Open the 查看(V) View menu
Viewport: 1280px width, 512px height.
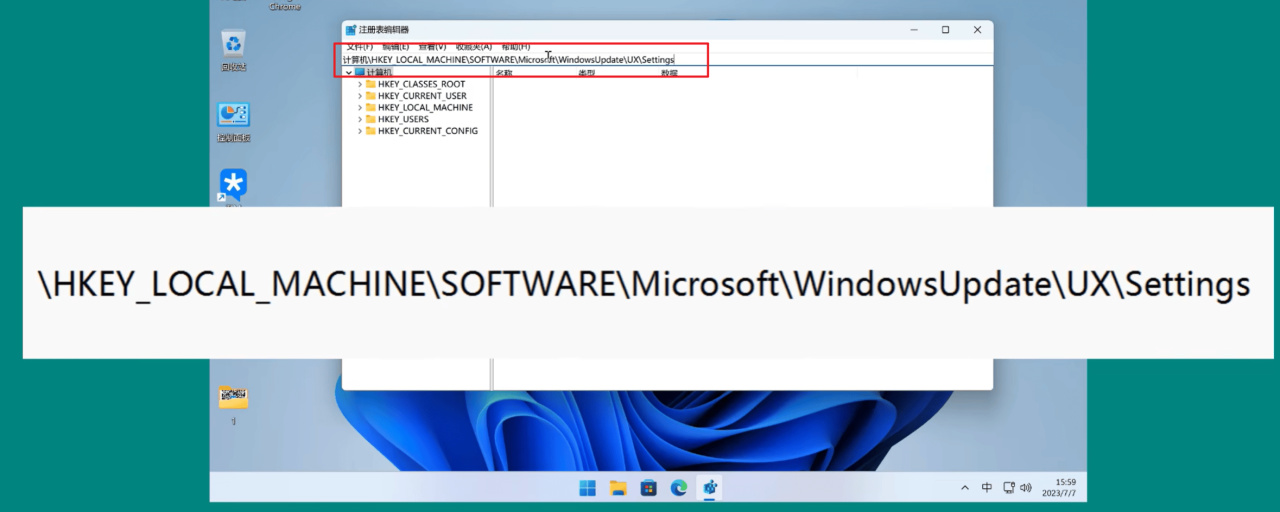pyautogui.click(x=433, y=47)
